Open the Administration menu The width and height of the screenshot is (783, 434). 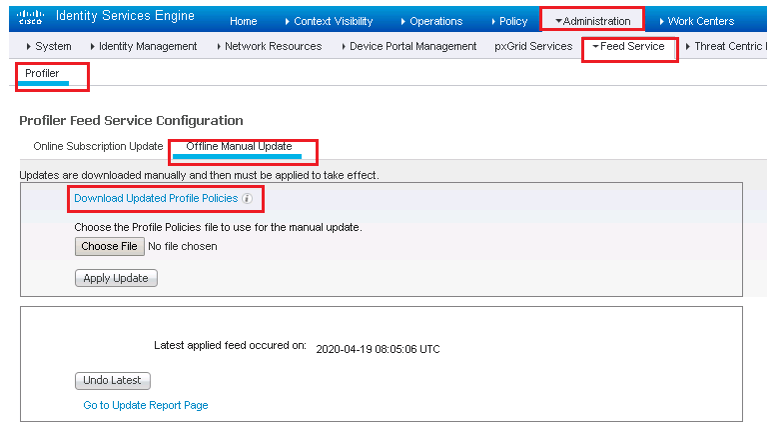point(593,21)
